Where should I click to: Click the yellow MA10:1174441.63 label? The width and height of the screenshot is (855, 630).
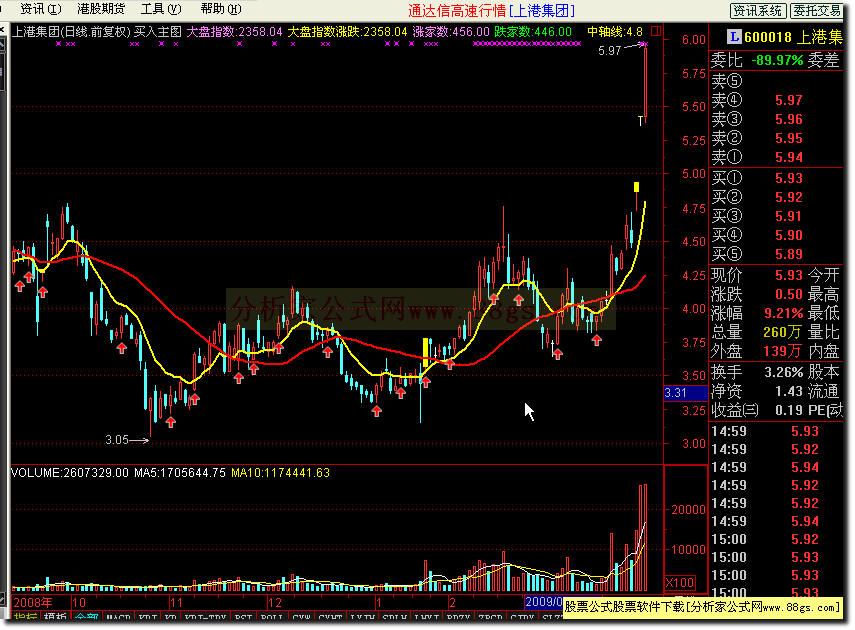point(280,473)
